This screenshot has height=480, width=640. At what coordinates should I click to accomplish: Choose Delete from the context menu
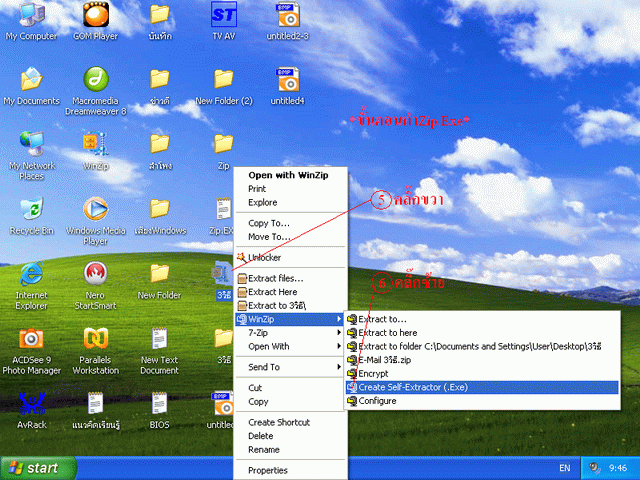pyautogui.click(x=291, y=436)
